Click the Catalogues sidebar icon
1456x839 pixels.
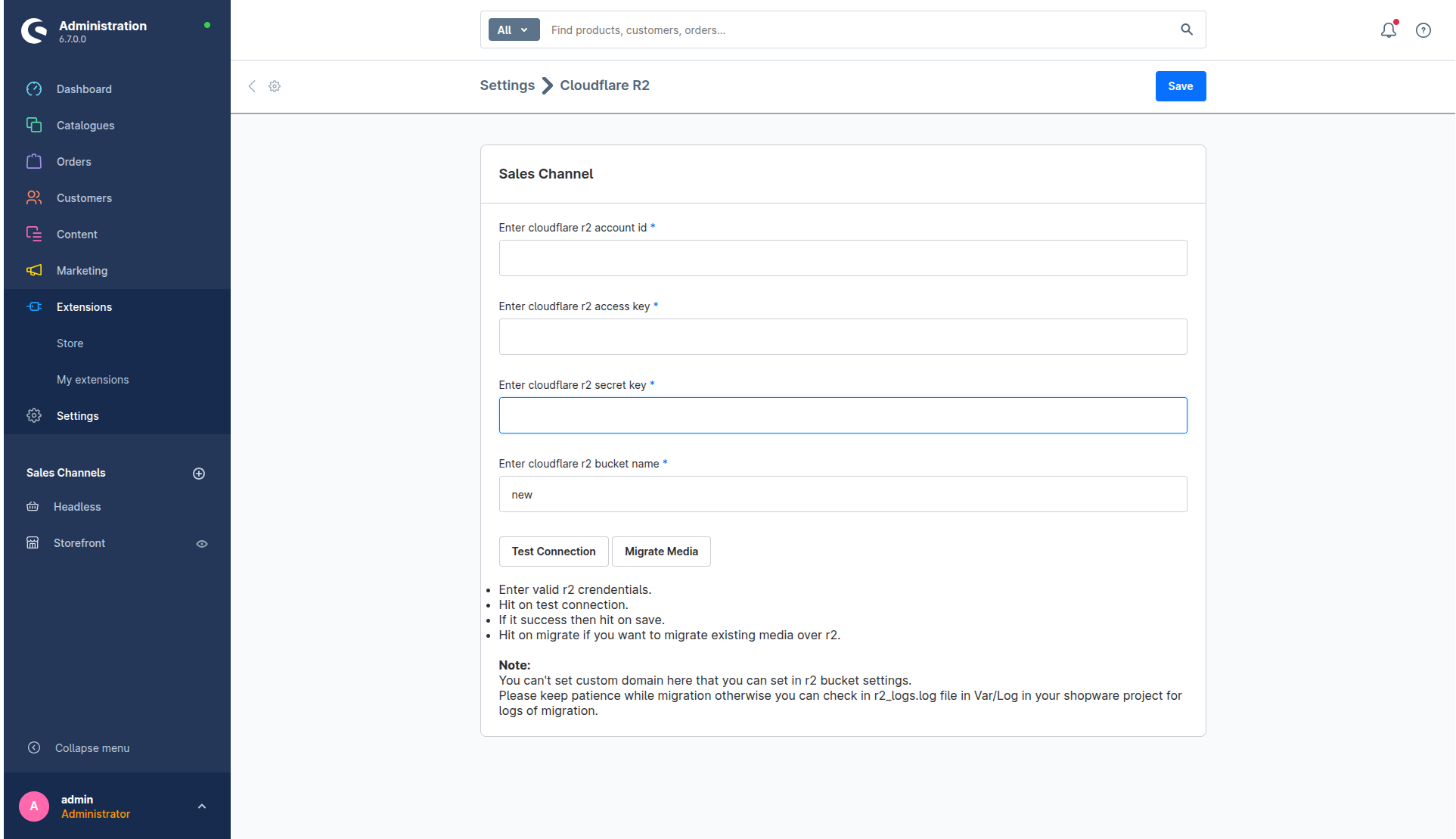point(34,126)
